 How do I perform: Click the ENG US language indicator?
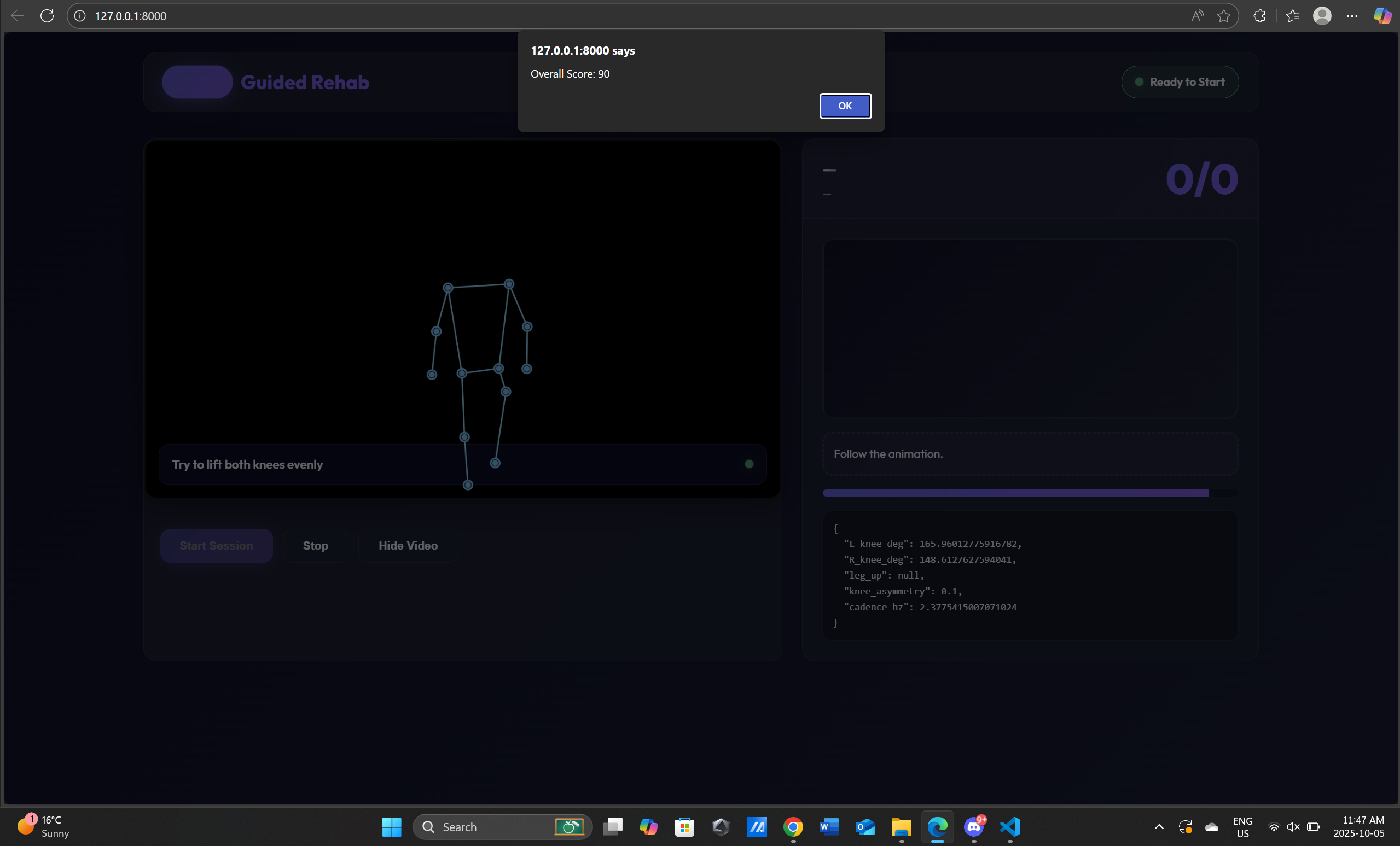[1242, 827]
